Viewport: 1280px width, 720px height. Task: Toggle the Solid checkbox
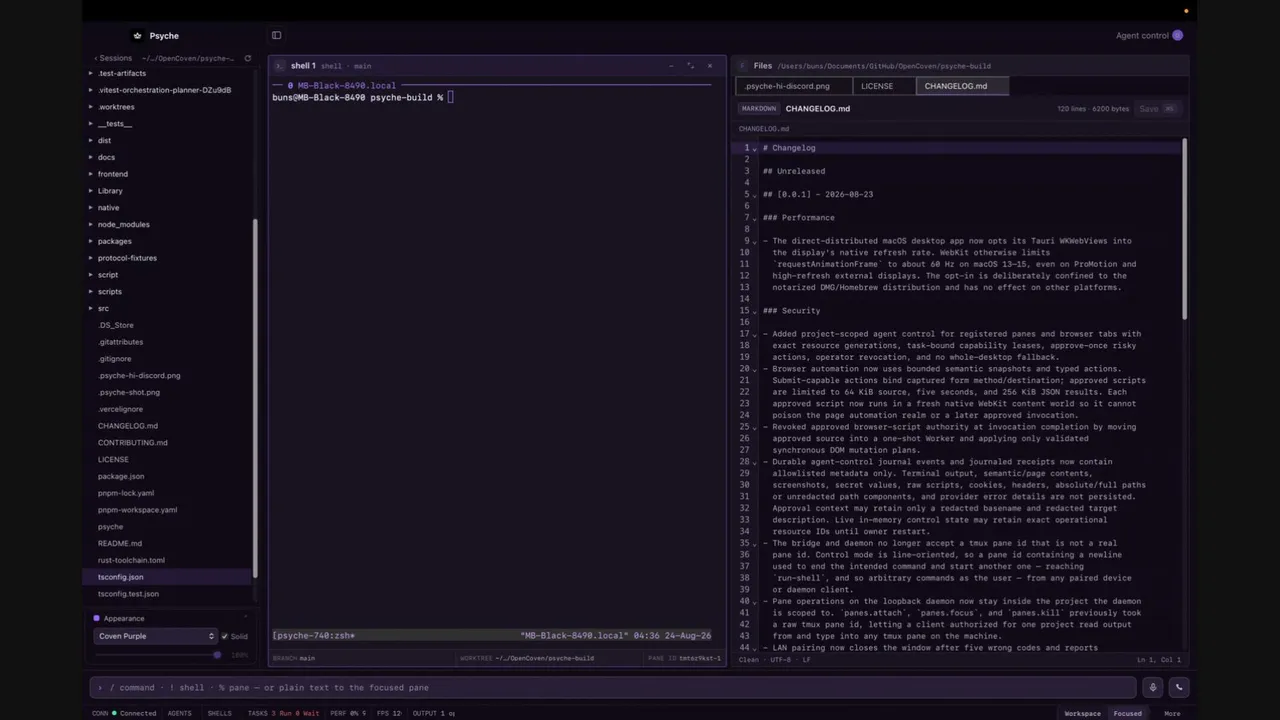click(x=225, y=636)
